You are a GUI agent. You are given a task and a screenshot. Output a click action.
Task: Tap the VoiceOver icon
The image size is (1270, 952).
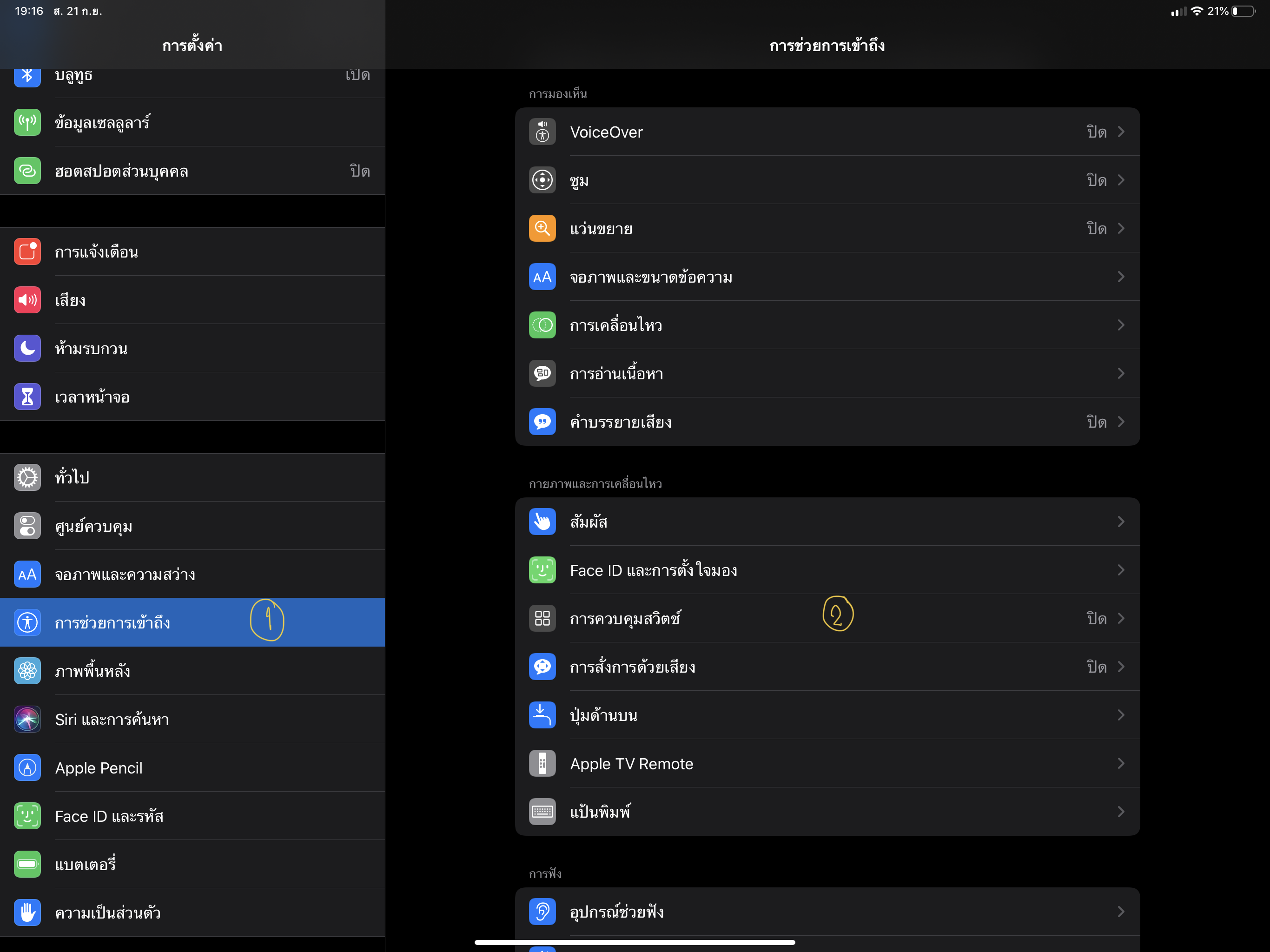pyautogui.click(x=542, y=132)
